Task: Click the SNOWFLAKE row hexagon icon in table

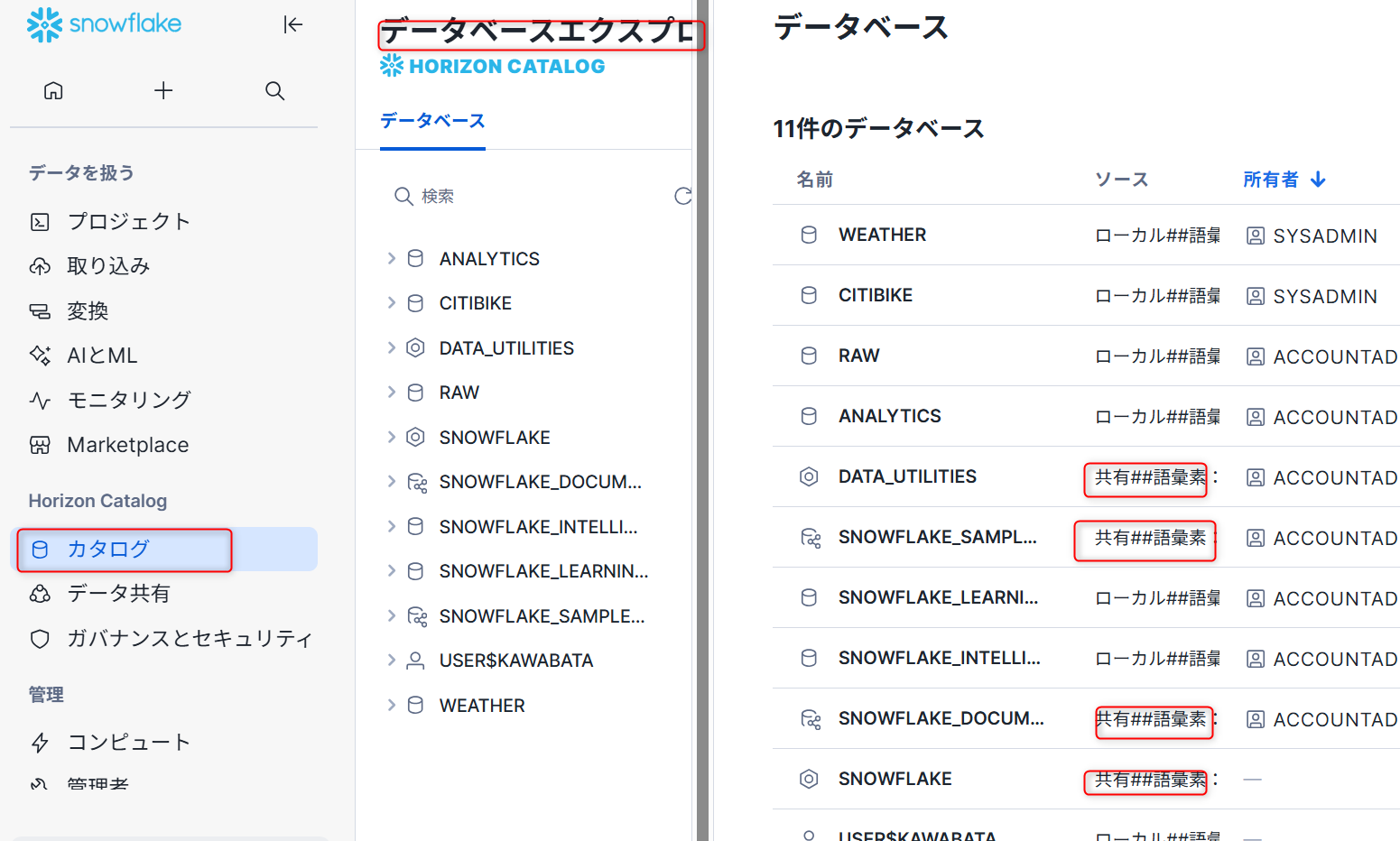Action: pos(809,779)
